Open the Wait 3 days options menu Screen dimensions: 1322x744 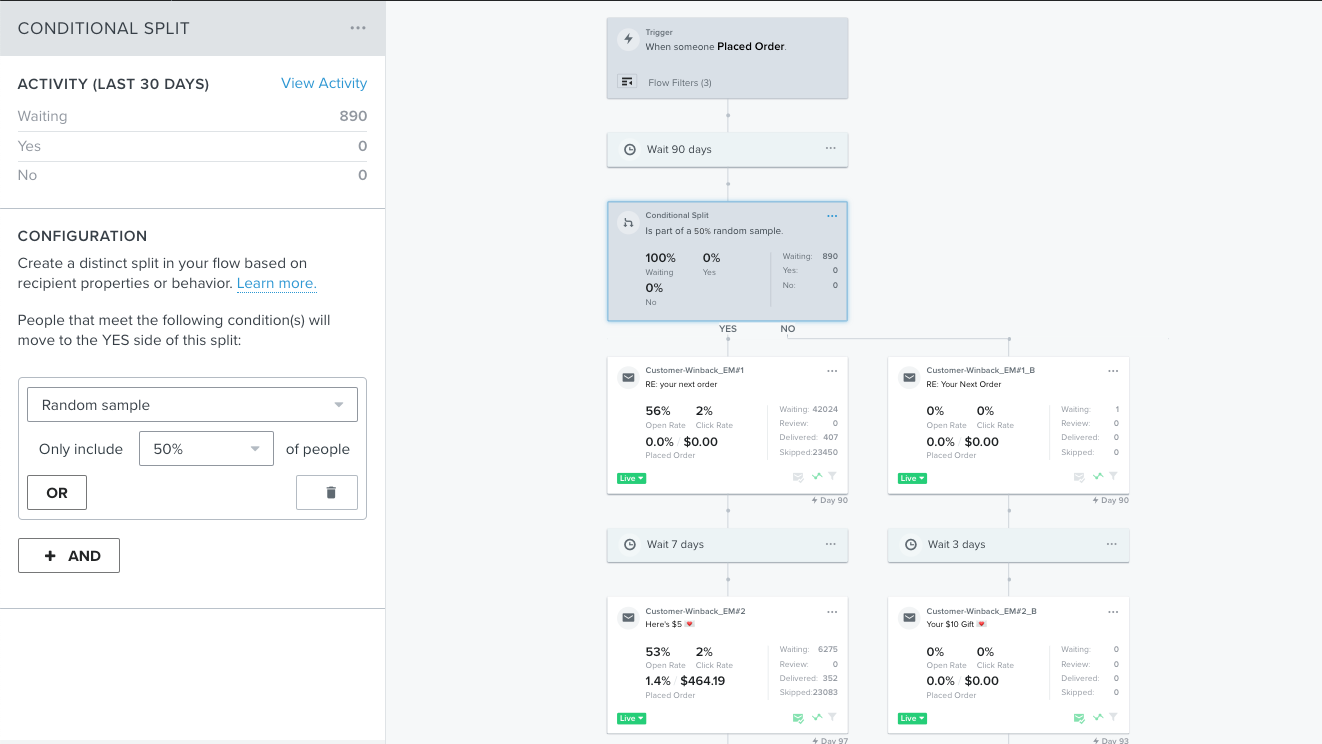click(x=1112, y=544)
